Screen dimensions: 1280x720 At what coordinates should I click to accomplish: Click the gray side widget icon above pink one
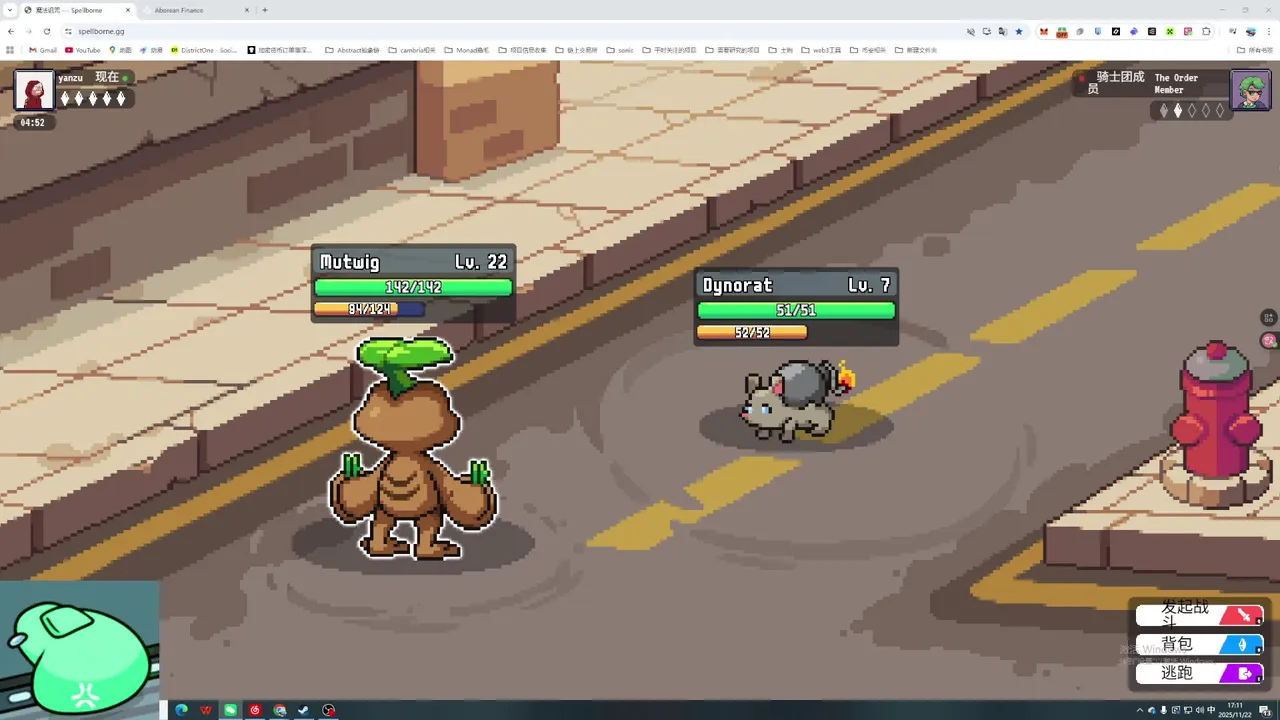pyautogui.click(x=1270, y=318)
